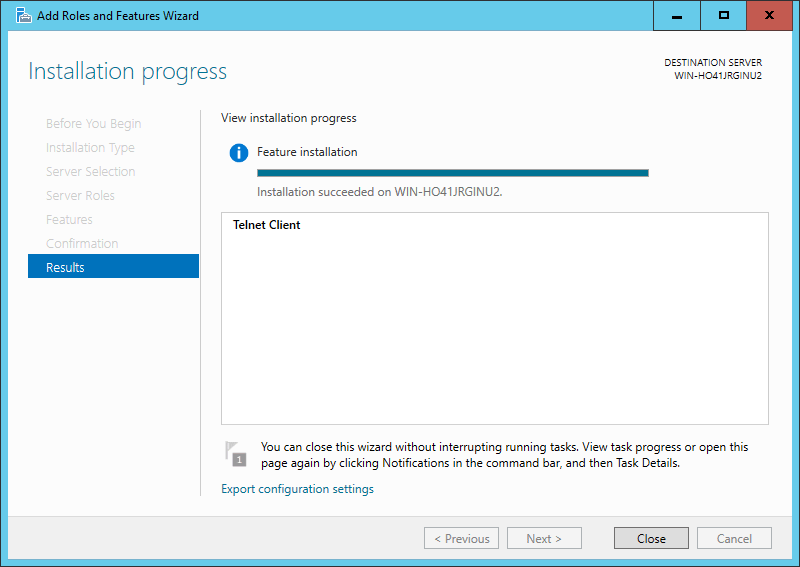Open Export configuration settings link
The image size is (800, 567).
(297, 489)
